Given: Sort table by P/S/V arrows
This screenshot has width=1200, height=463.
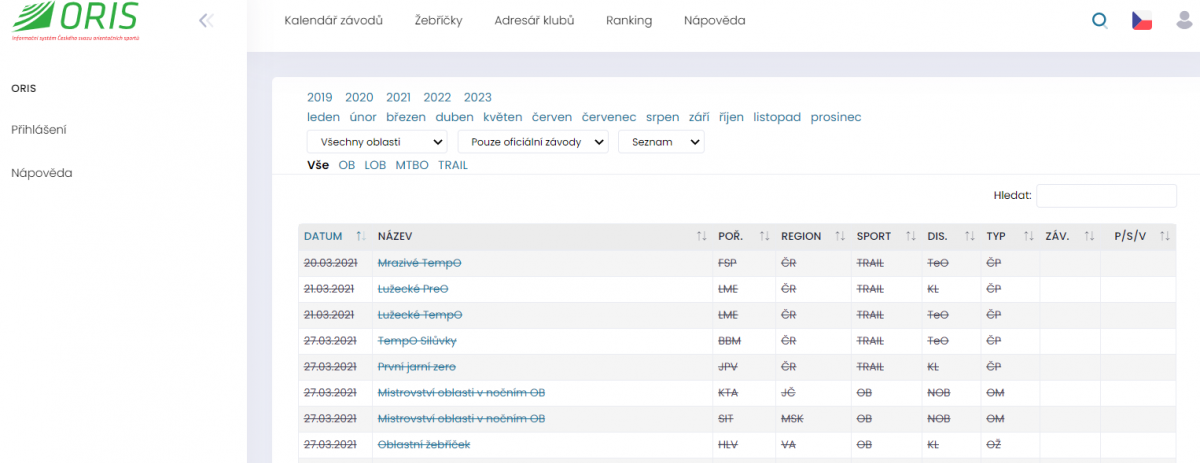Looking at the screenshot, I should click(1164, 236).
